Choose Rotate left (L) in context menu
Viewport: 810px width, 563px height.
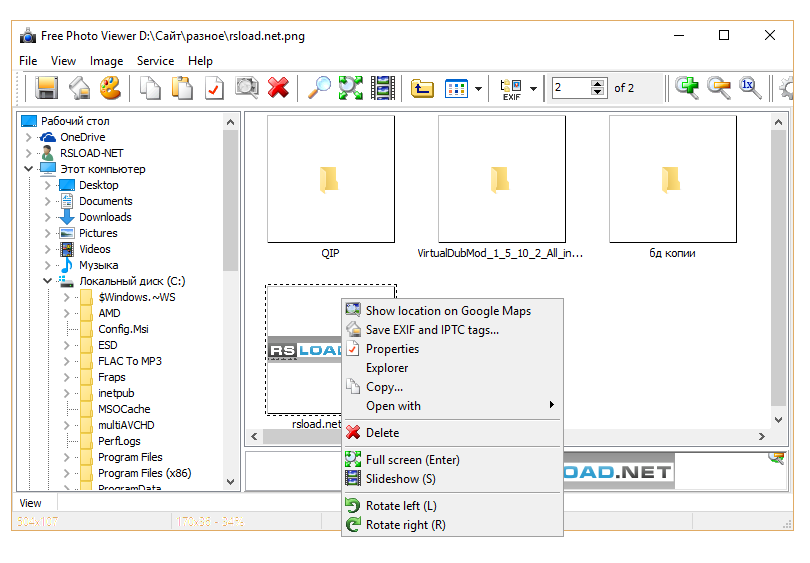pyautogui.click(x=452, y=506)
